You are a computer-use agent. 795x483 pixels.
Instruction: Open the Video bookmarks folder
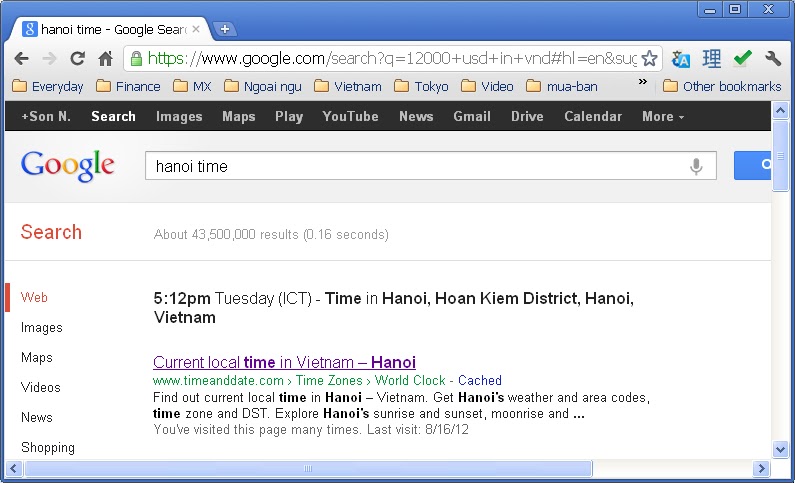[x=487, y=87]
